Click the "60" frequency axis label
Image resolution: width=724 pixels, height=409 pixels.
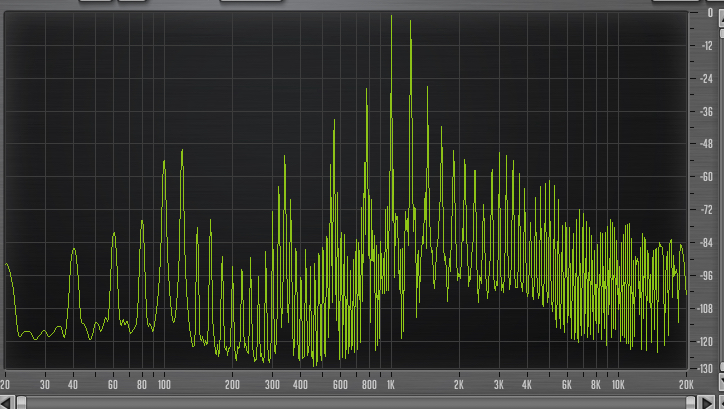click(113, 385)
